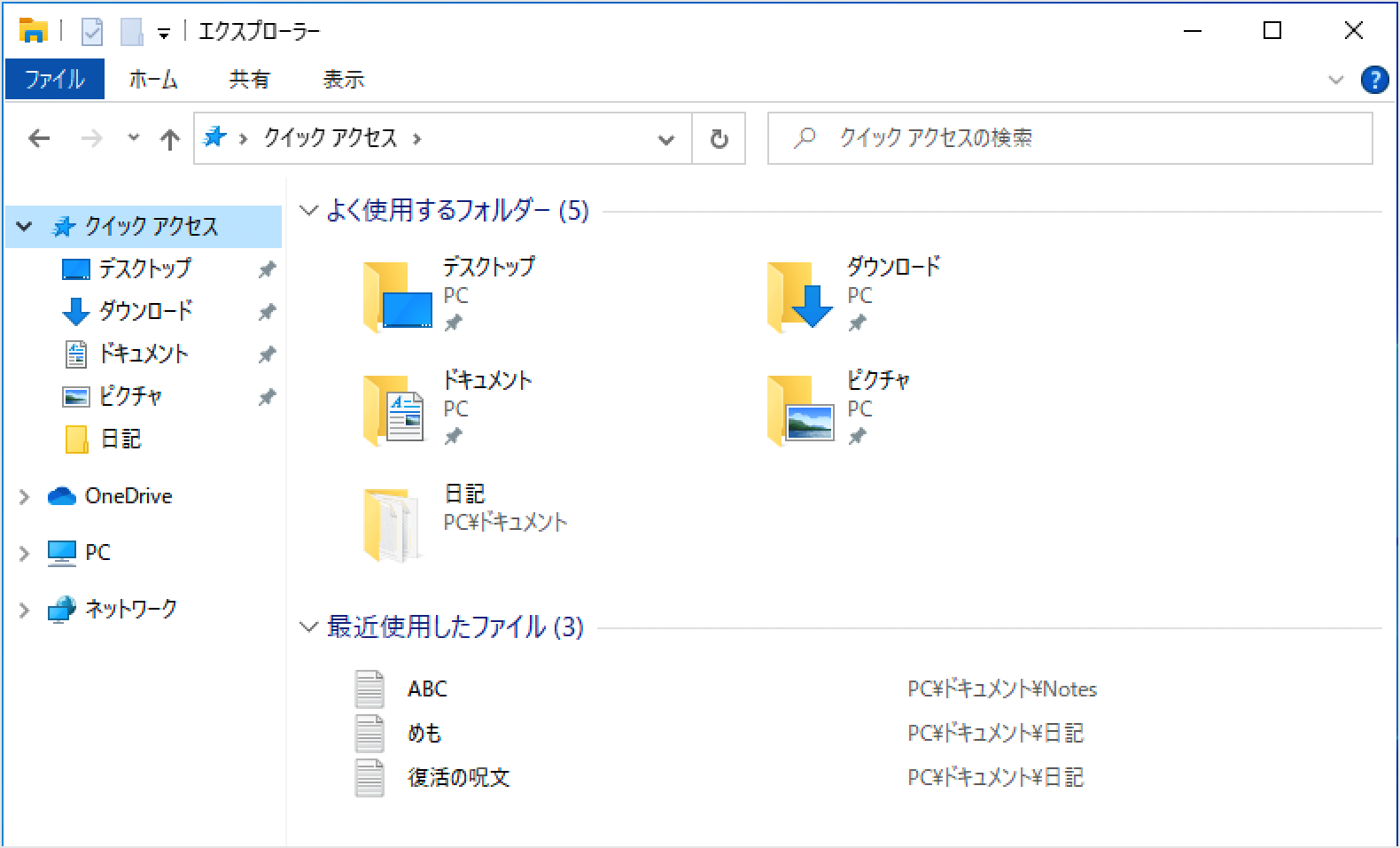Click the Explorer folder icon in title bar
Image resolution: width=1400 pixels, height=848 pixels.
33,31
